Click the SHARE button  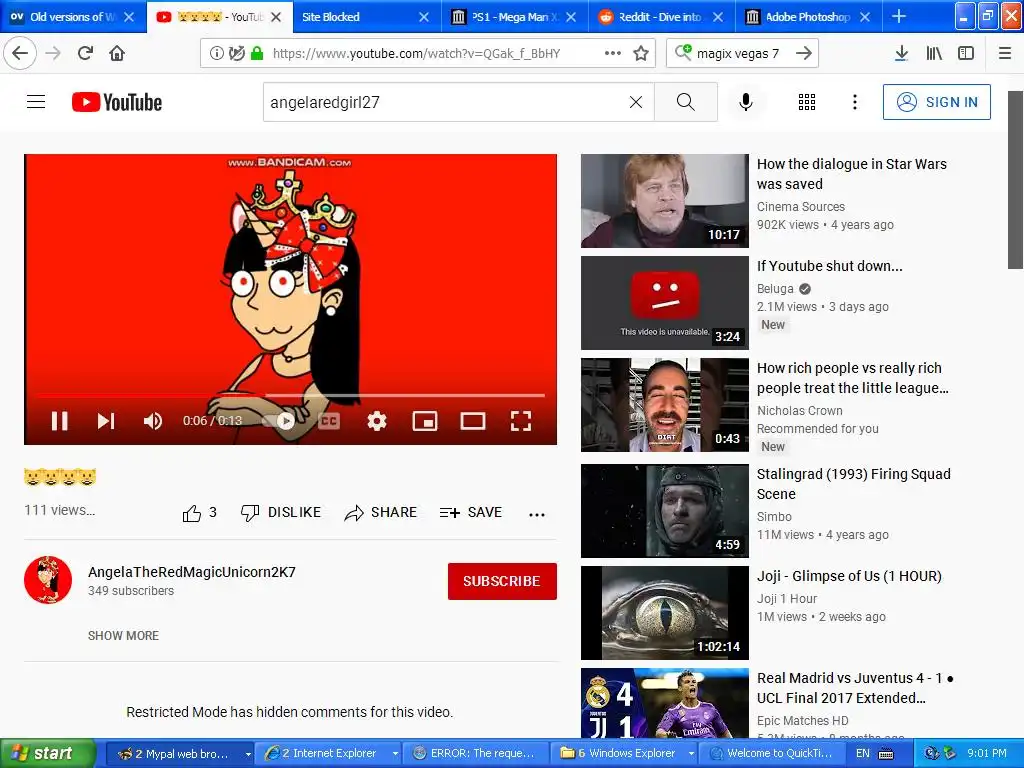[381, 513]
